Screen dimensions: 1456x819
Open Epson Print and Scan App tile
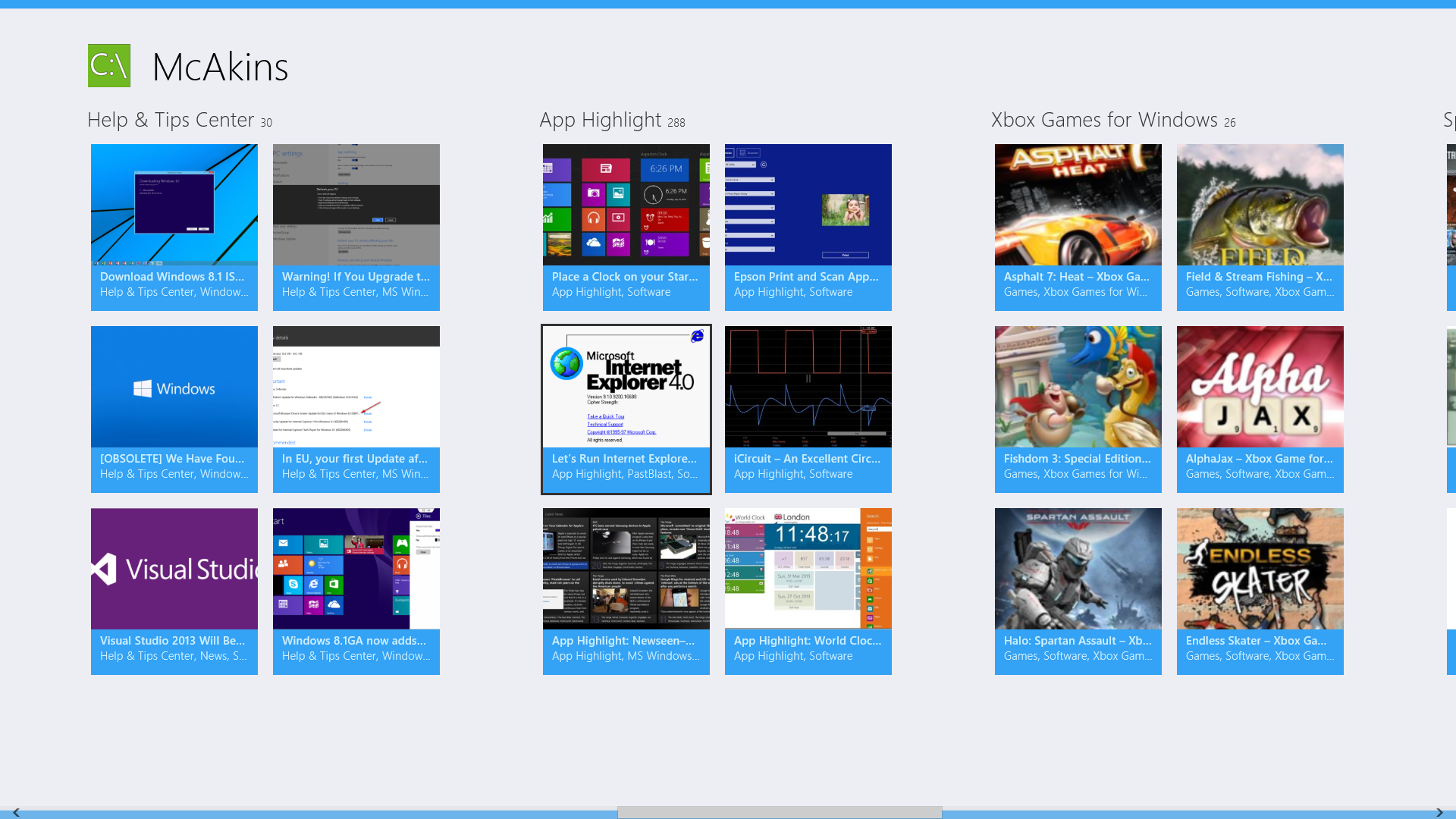tap(808, 227)
